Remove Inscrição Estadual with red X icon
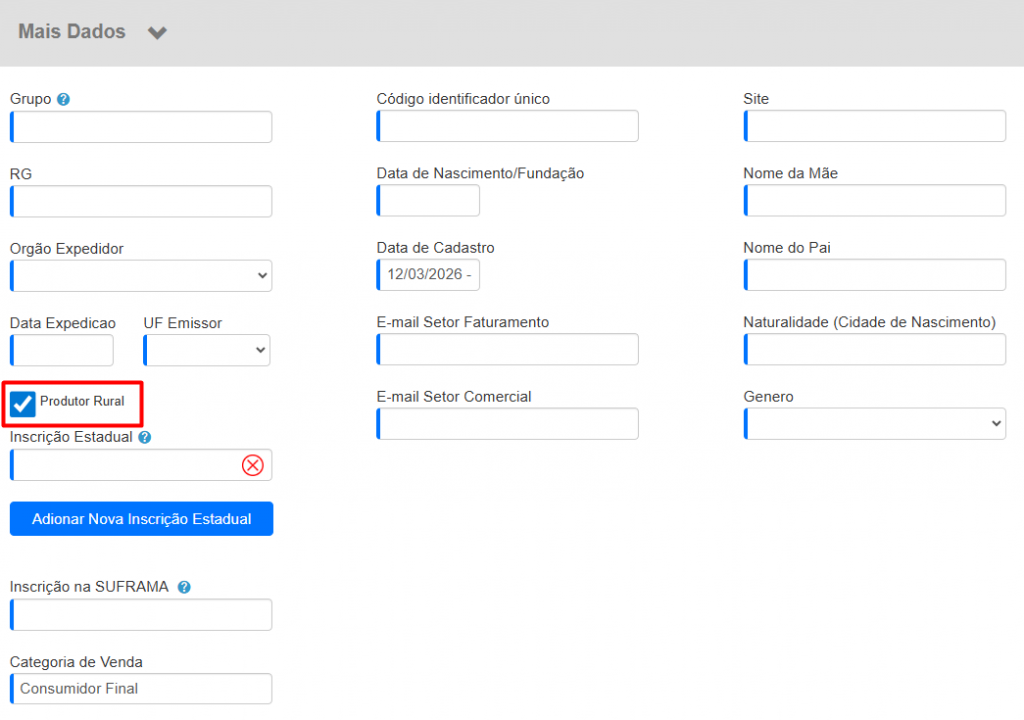The height and width of the screenshot is (720, 1024). click(253, 465)
